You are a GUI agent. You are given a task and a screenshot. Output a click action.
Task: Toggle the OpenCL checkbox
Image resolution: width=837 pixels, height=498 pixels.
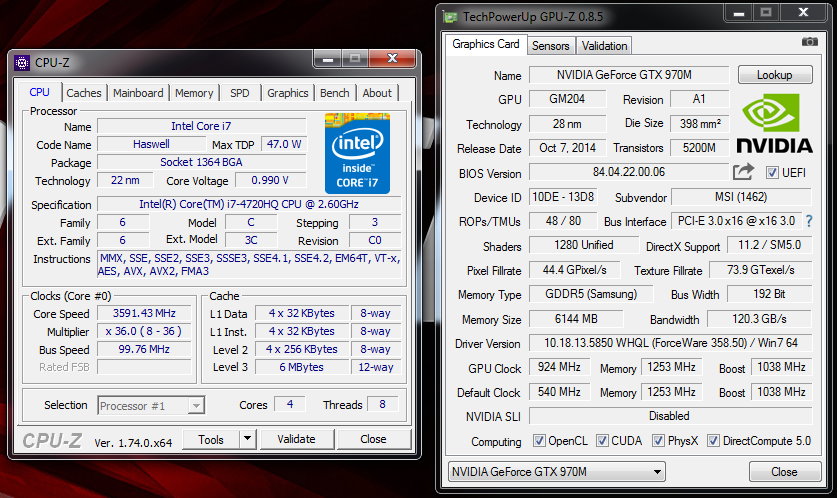pyautogui.click(x=539, y=441)
